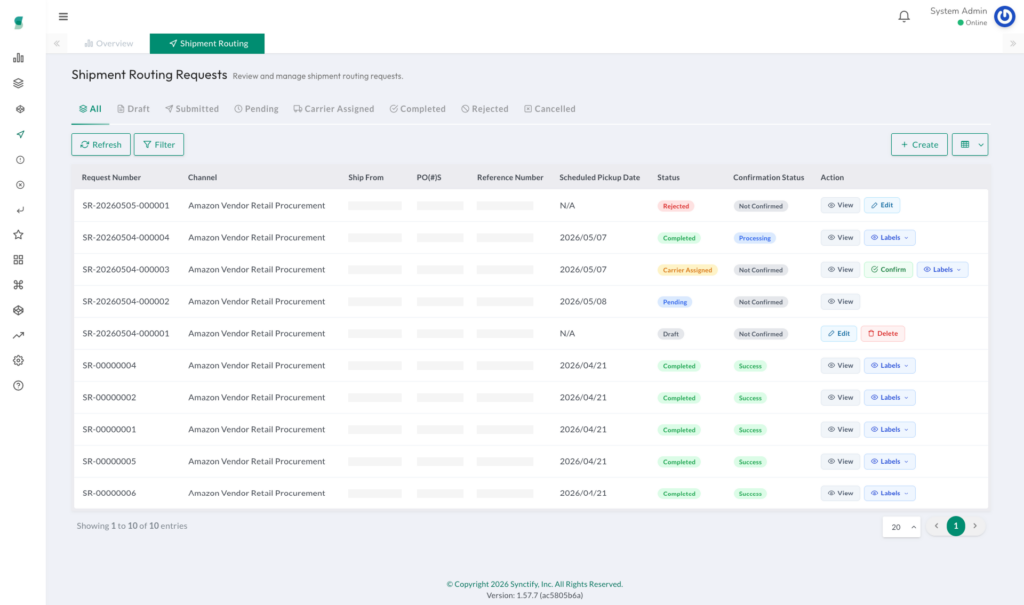
Task: Click the Refresh button
Action: tap(101, 144)
